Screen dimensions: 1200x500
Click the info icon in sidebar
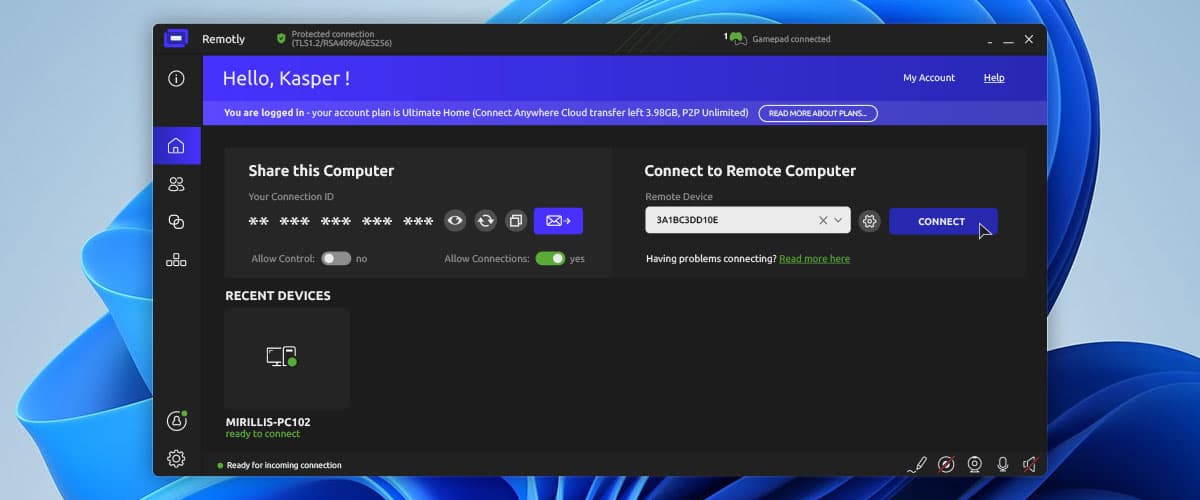[176, 78]
